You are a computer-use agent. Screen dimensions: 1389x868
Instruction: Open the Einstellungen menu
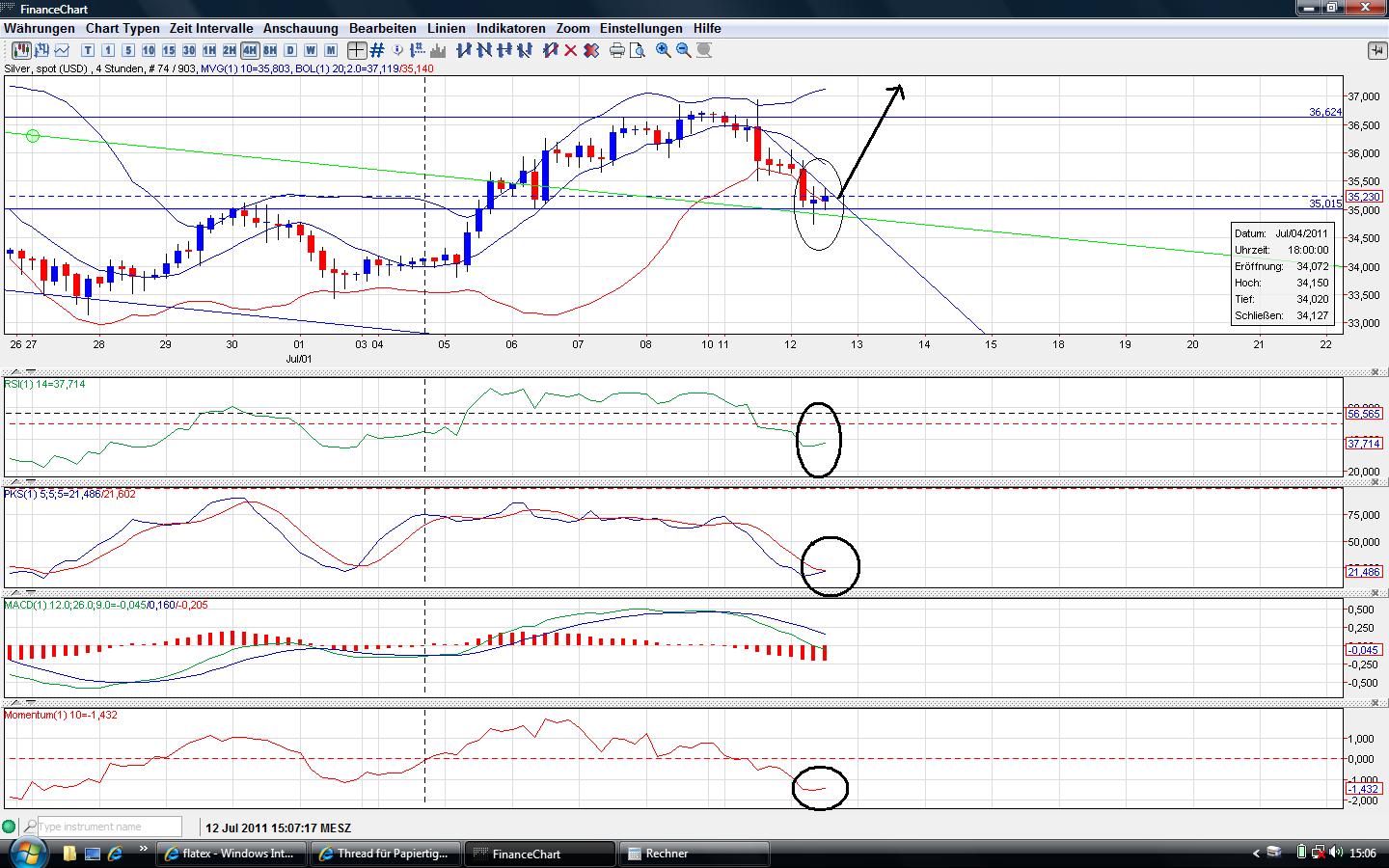tap(640, 29)
